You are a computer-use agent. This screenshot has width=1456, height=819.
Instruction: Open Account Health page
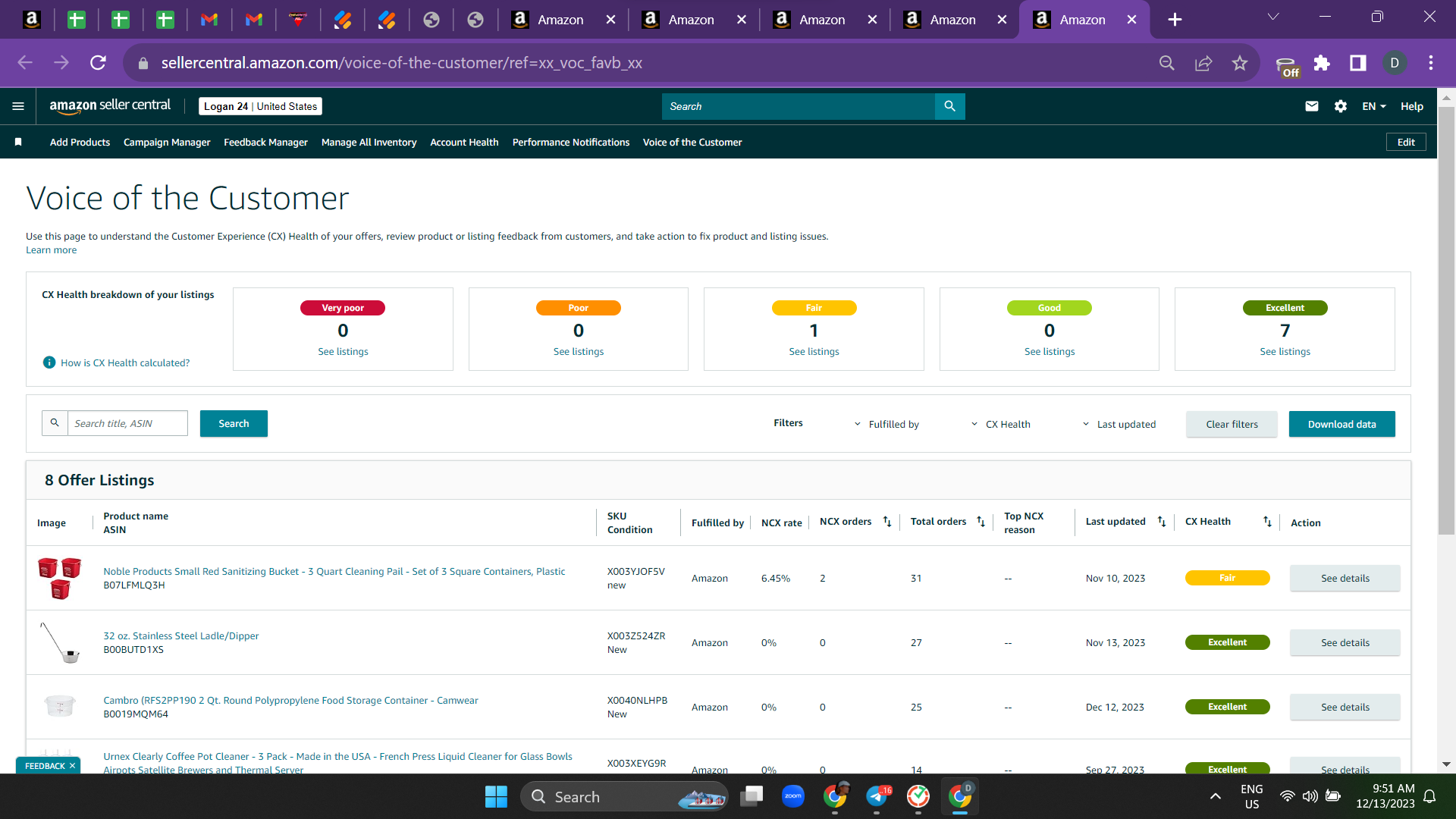[464, 142]
